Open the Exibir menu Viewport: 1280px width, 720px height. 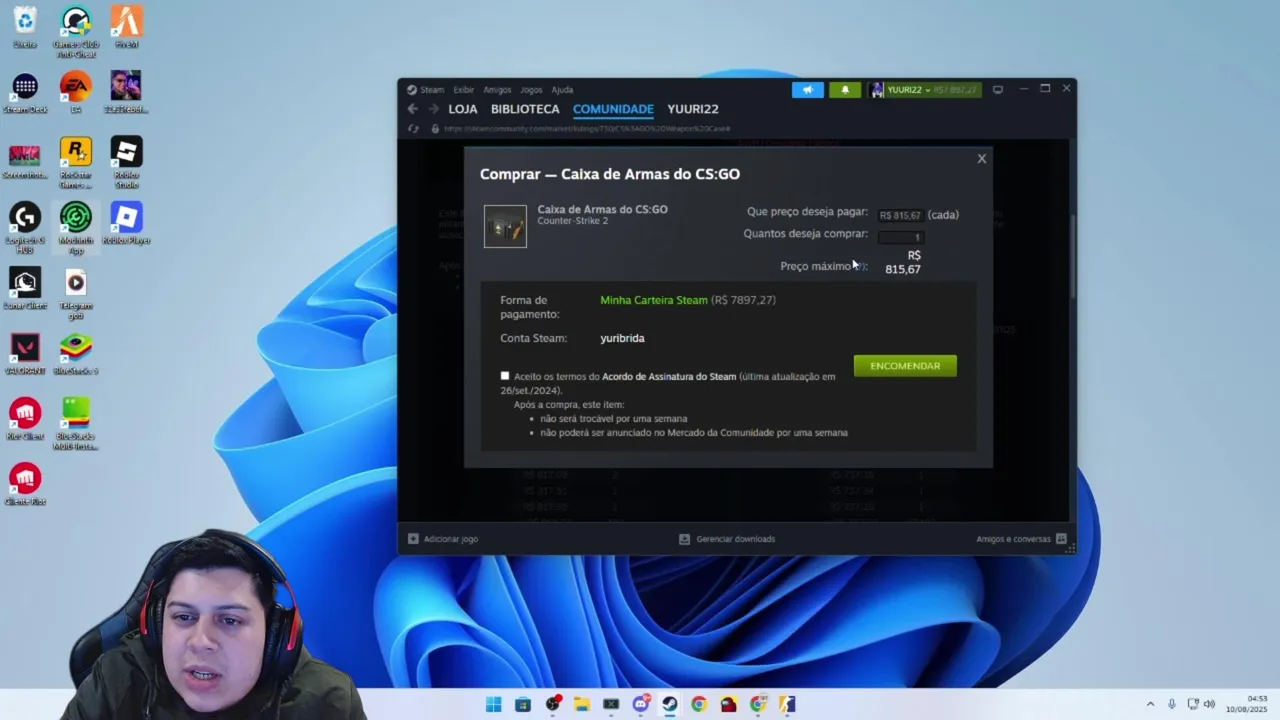tap(464, 90)
